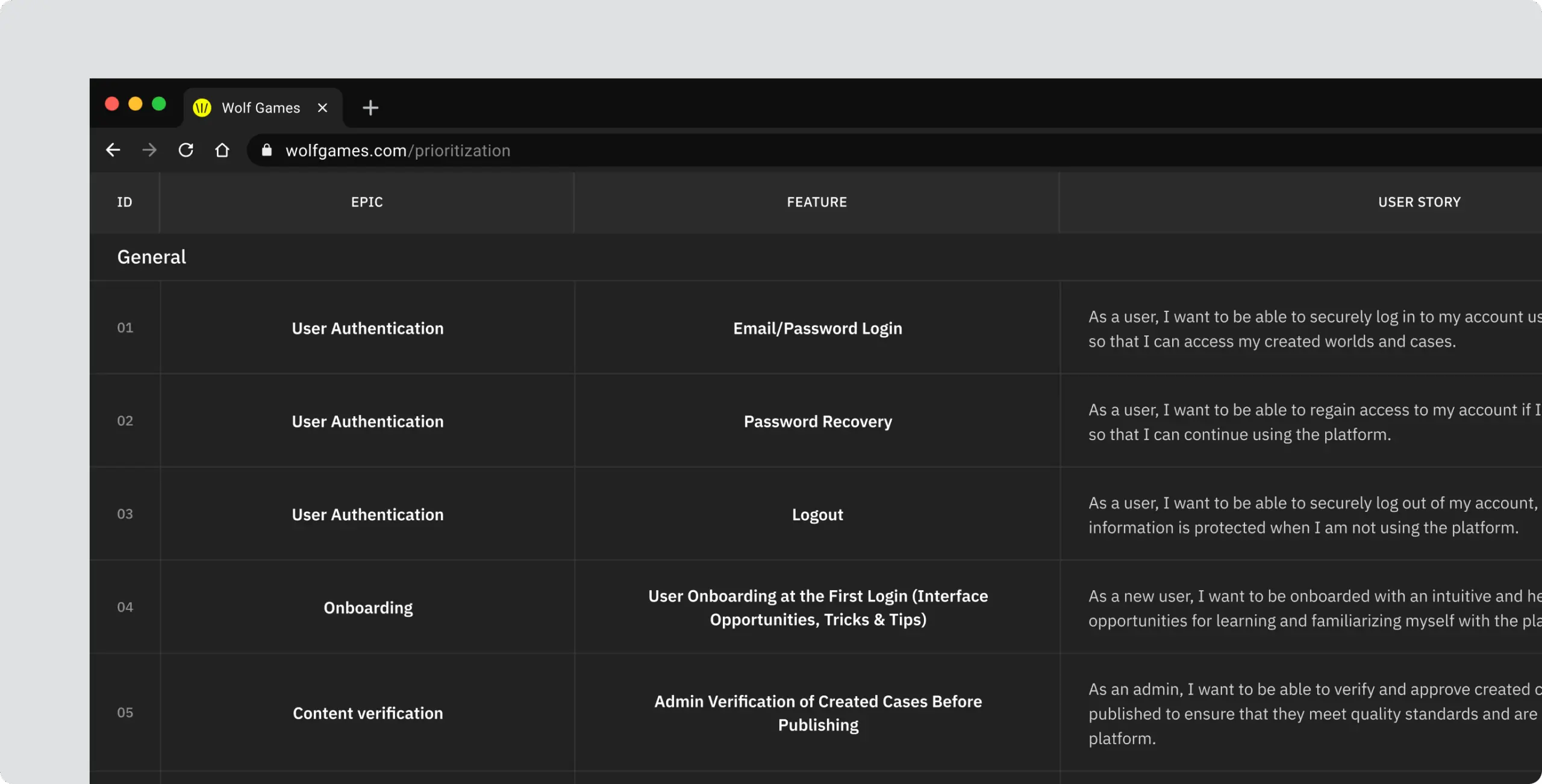
Task: Click the Content verification epic cell
Action: [368, 714]
